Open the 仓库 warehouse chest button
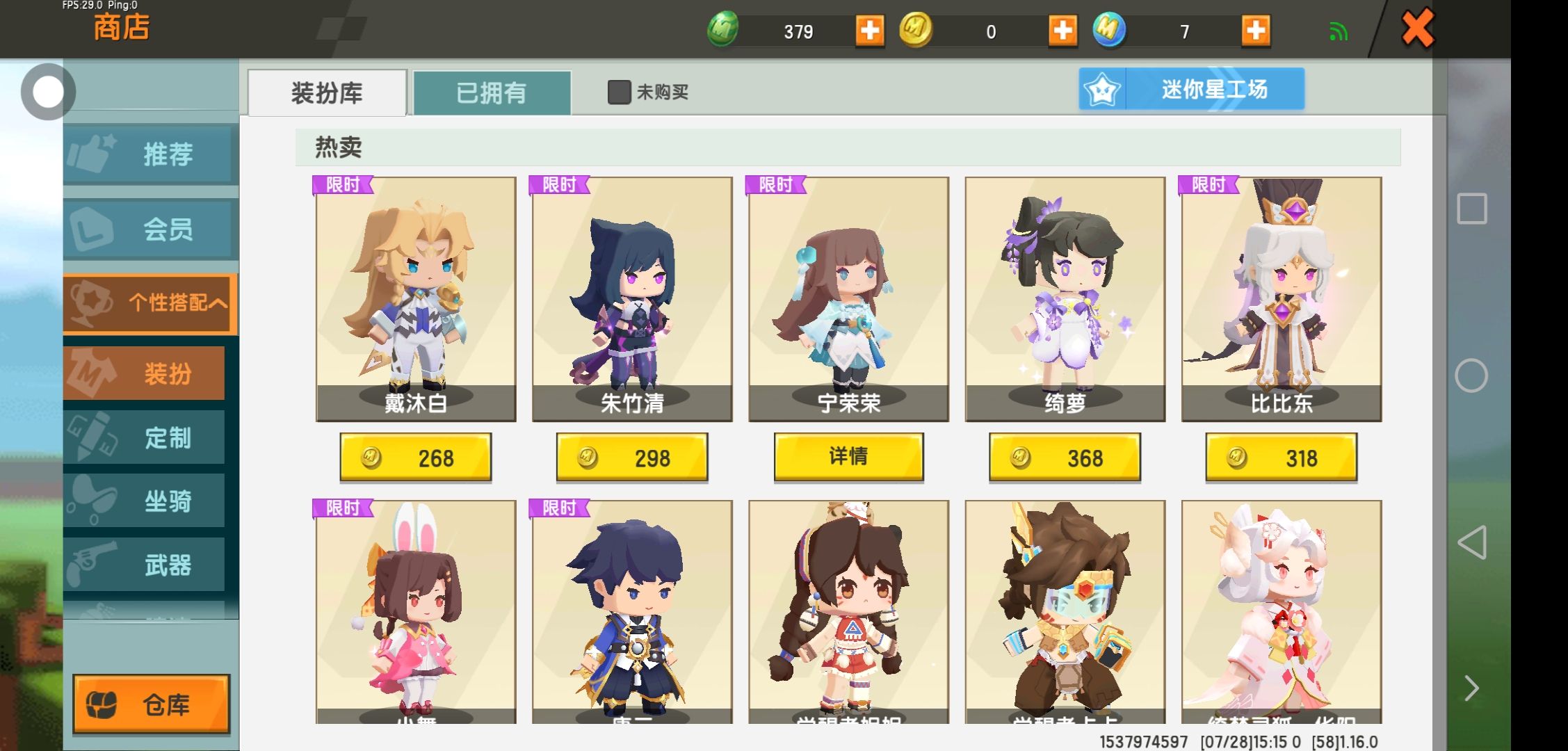The height and width of the screenshot is (751, 1568). click(152, 704)
